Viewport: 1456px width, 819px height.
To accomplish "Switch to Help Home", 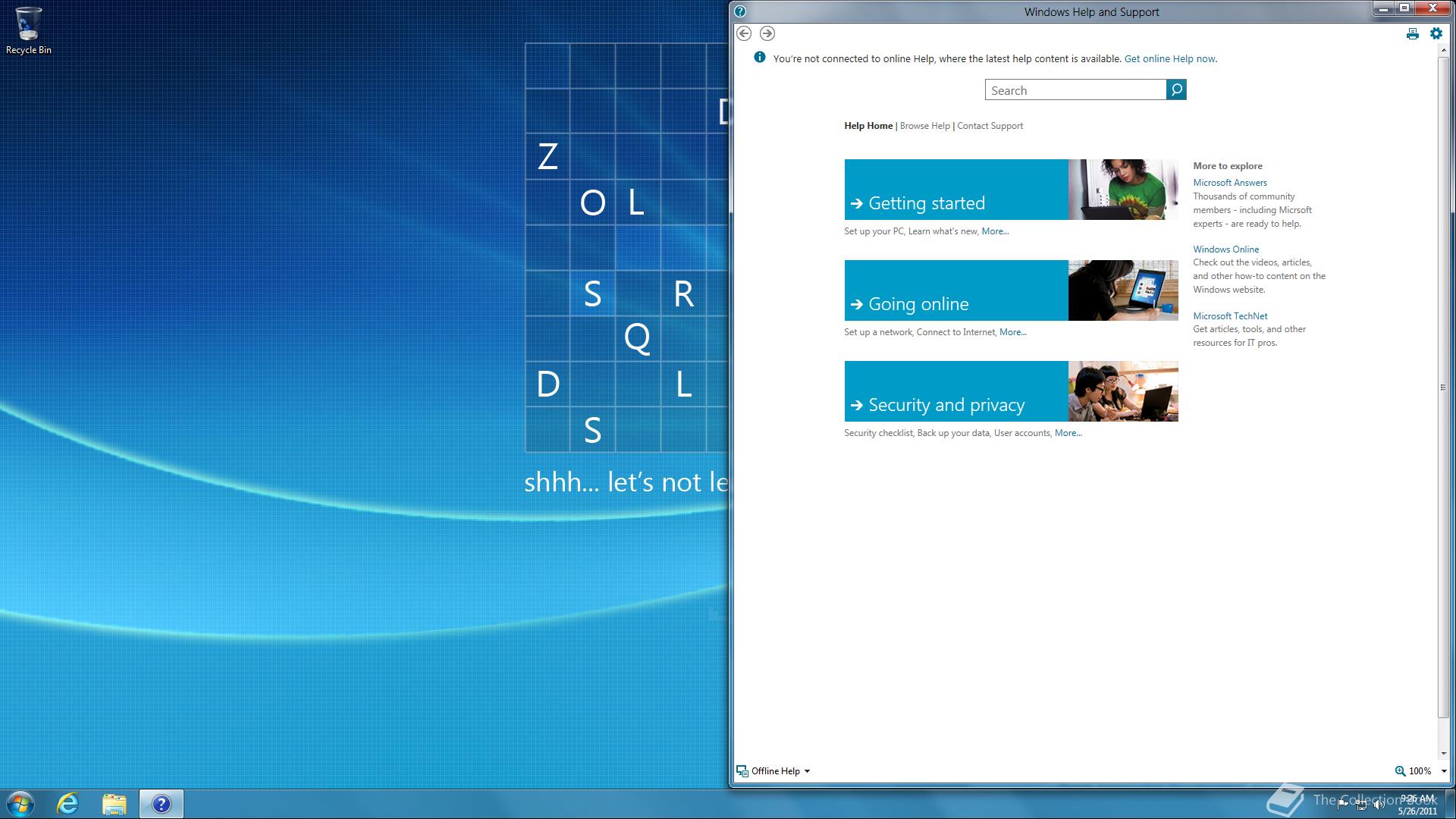I will (868, 126).
